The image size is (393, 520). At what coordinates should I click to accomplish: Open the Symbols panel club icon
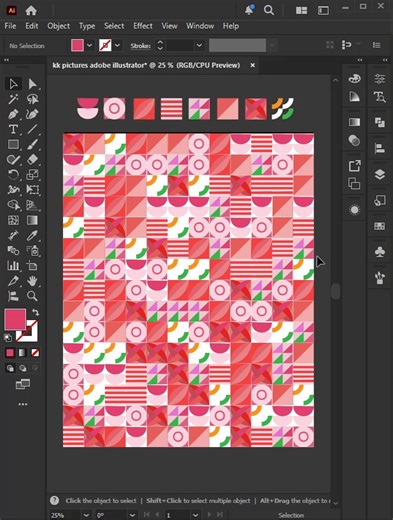(380, 252)
